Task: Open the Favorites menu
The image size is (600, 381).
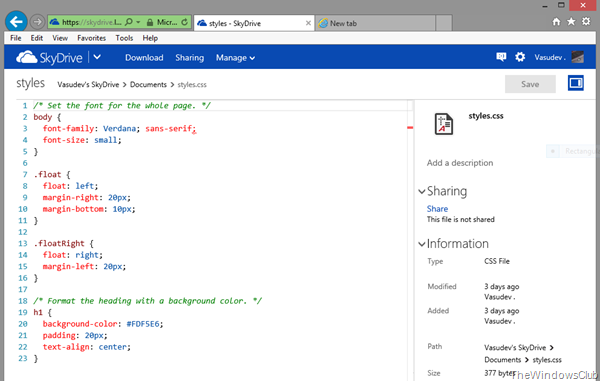Action: [91, 38]
